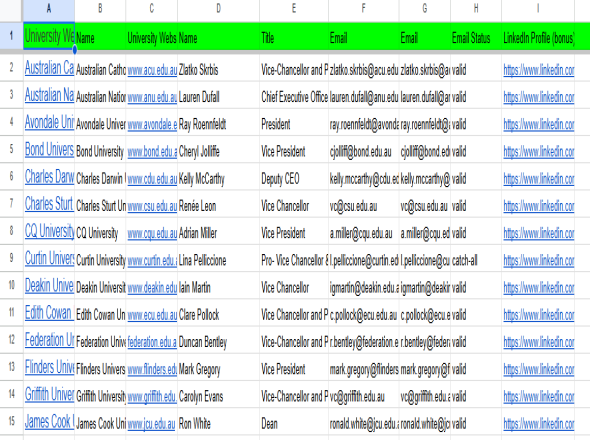Image resolution: width=590 pixels, height=440 pixels.
Task: Select cell with catch-all status
Action: (476, 259)
